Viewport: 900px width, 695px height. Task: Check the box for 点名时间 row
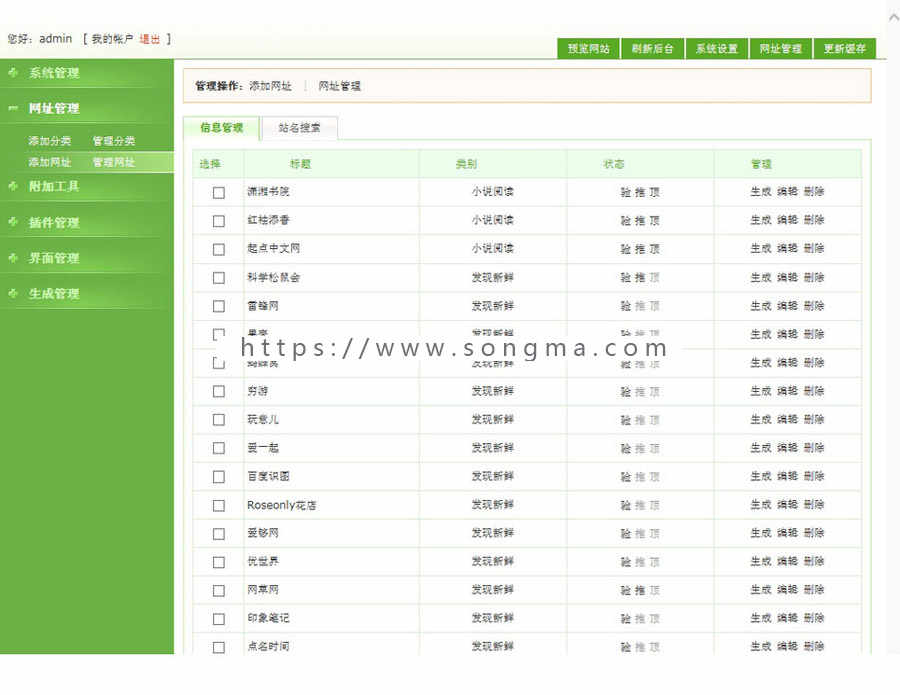click(x=219, y=647)
